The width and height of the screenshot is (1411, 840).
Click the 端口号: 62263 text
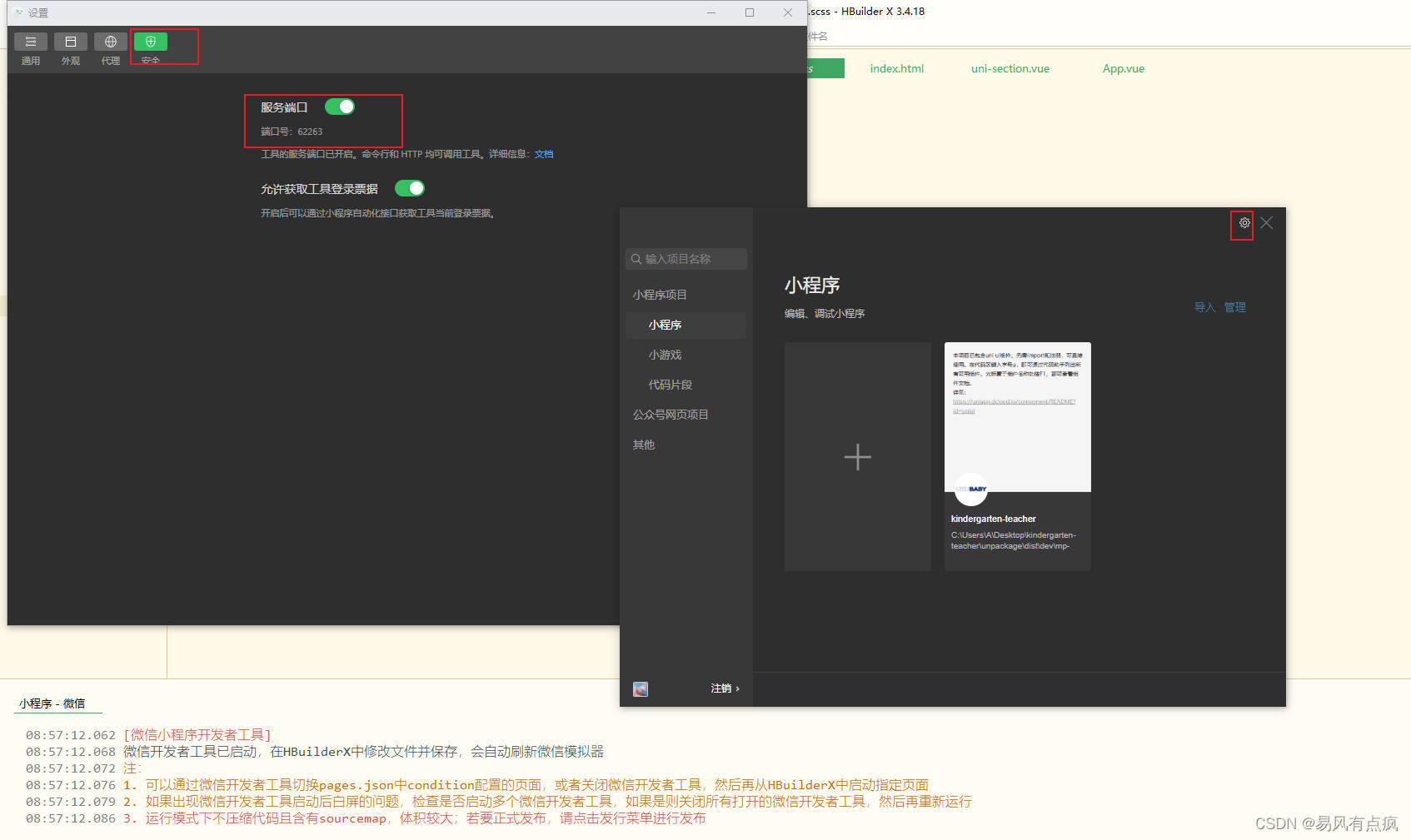tap(292, 132)
